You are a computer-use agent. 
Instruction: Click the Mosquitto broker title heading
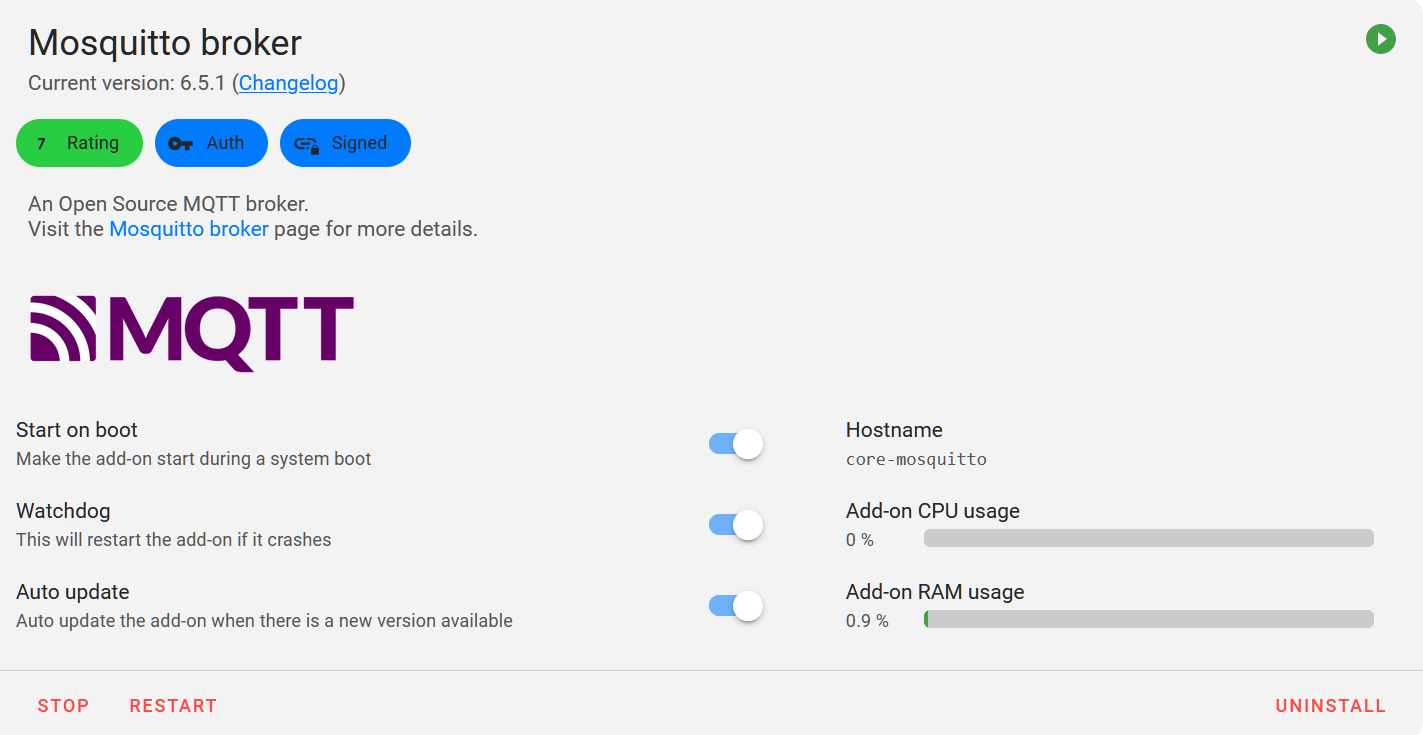tap(165, 42)
